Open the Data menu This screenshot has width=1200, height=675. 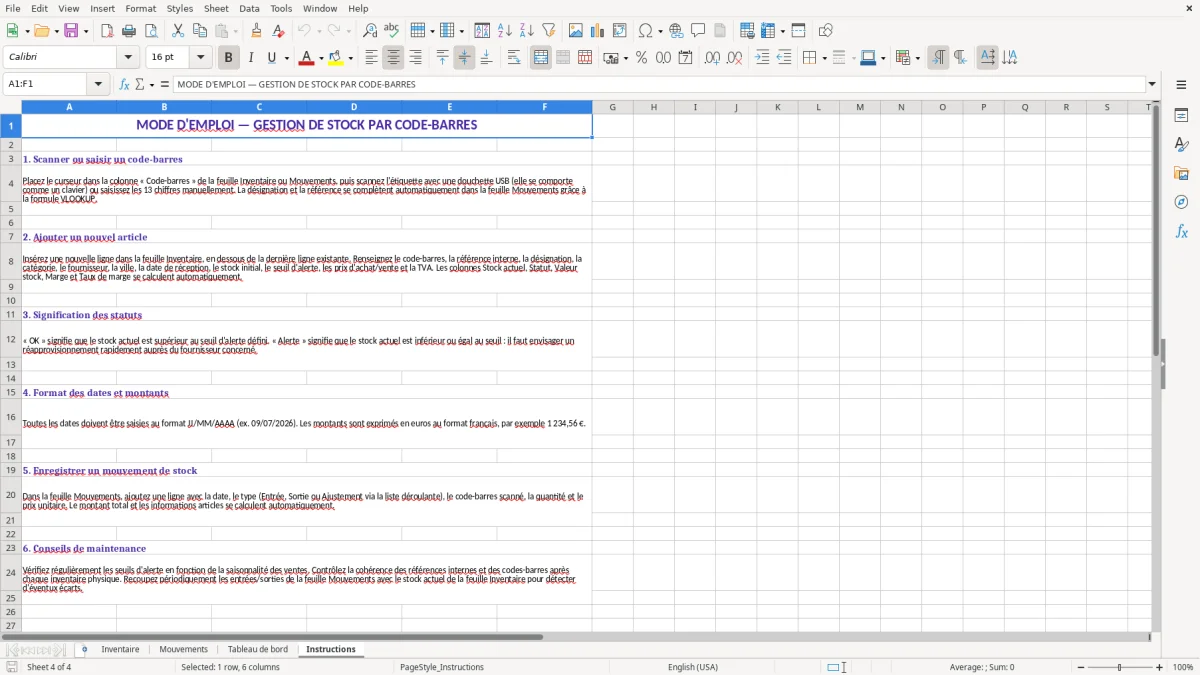pyautogui.click(x=249, y=8)
